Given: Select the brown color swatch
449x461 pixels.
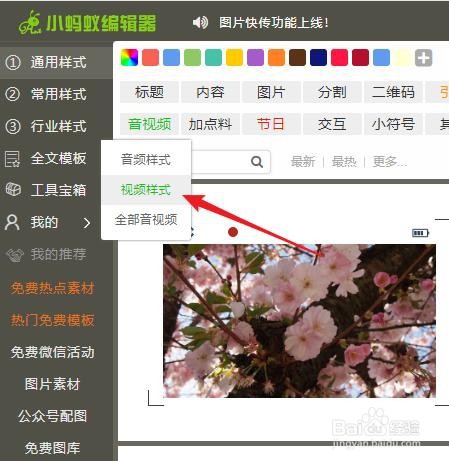Looking at the screenshot, I should 297,57.
